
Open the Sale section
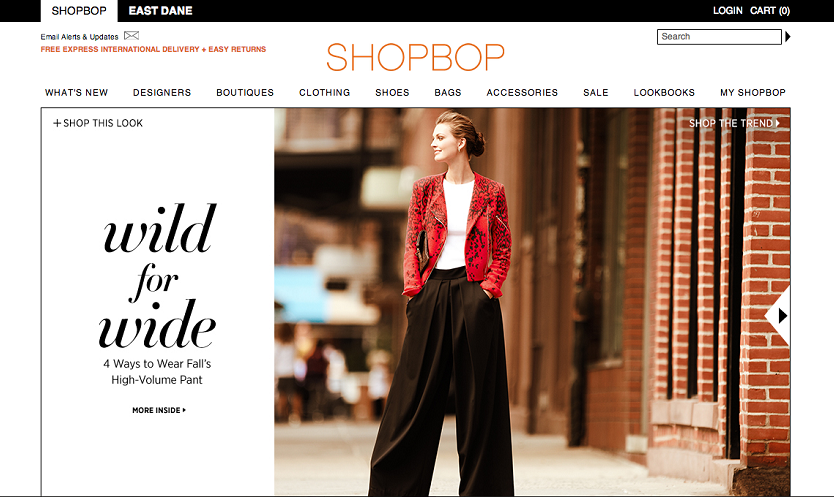coord(596,93)
